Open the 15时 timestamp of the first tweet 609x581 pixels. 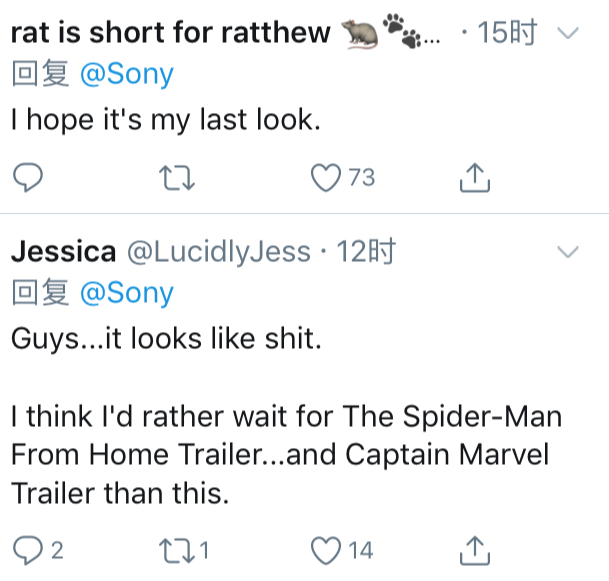507,33
